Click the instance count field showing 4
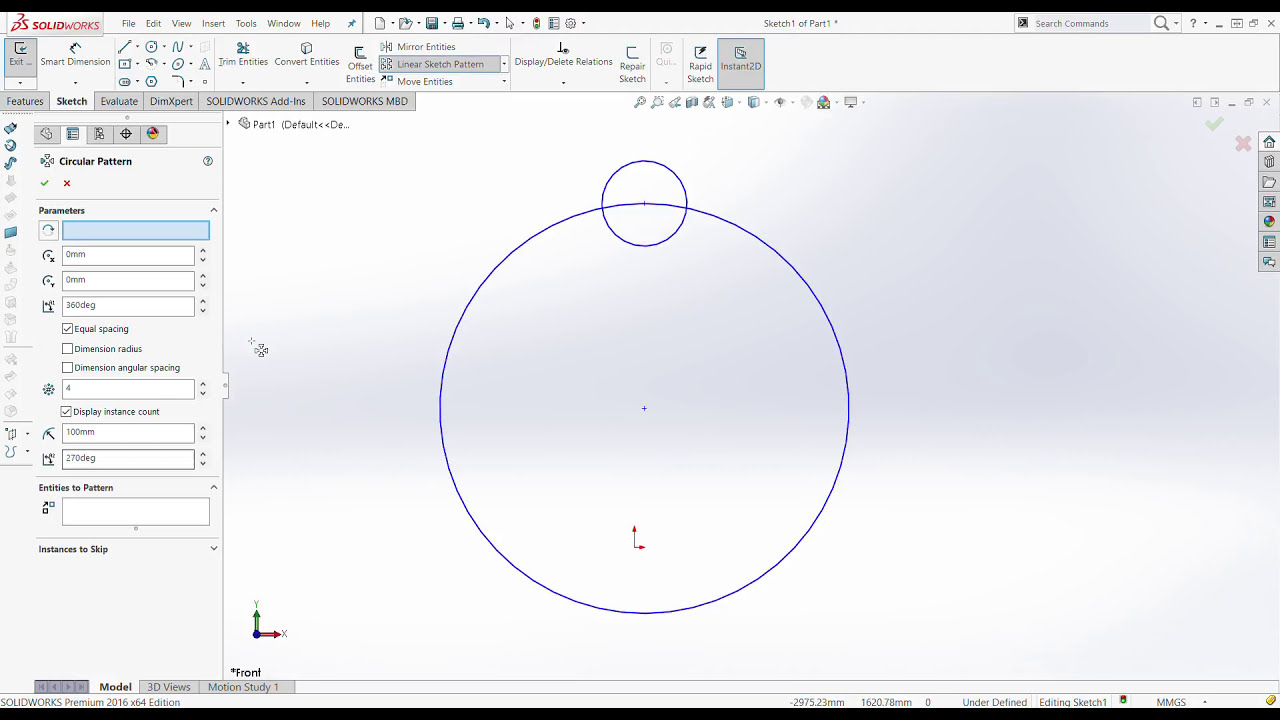Image resolution: width=1280 pixels, height=720 pixels. (128, 389)
